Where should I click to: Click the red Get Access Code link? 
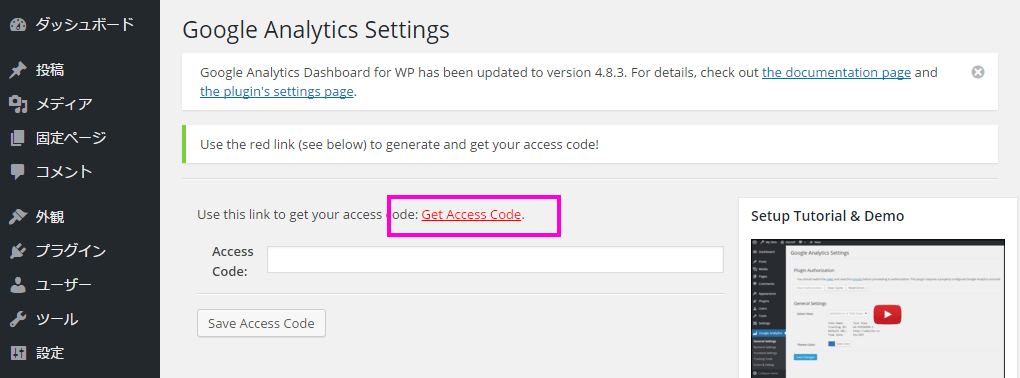tap(471, 214)
